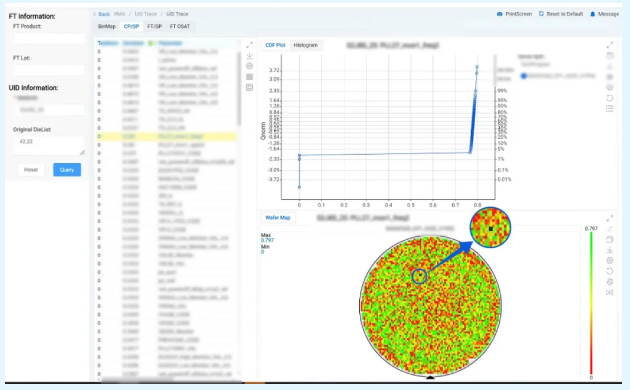Toggle the blue-dot legend series in CDF Plot
This screenshot has height=390, width=630.
tap(558, 76)
